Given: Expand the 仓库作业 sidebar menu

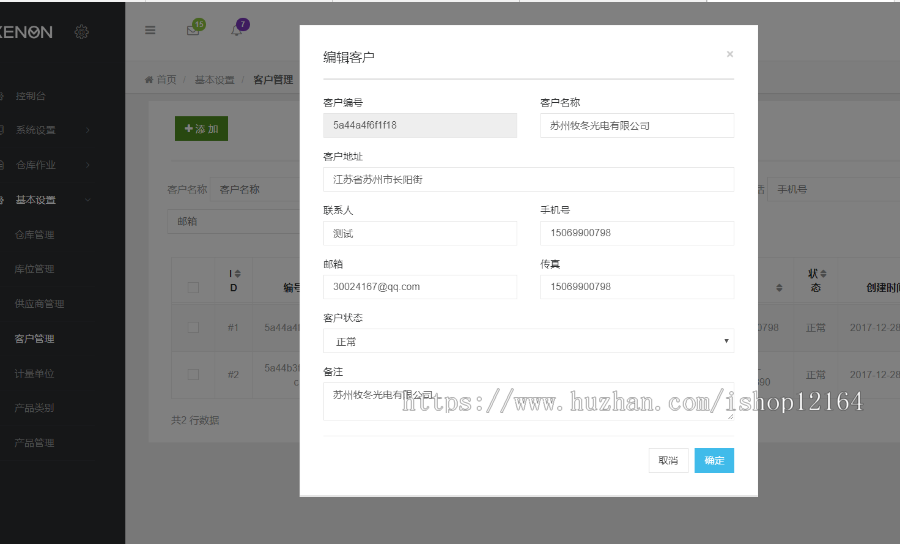Looking at the screenshot, I should coord(46,165).
